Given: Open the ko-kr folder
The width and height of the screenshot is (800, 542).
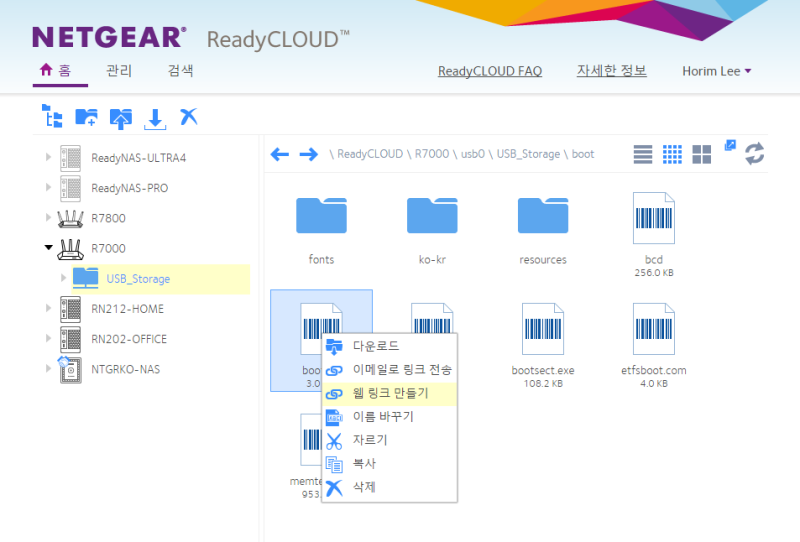Looking at the screenshot, I should 432,215.
